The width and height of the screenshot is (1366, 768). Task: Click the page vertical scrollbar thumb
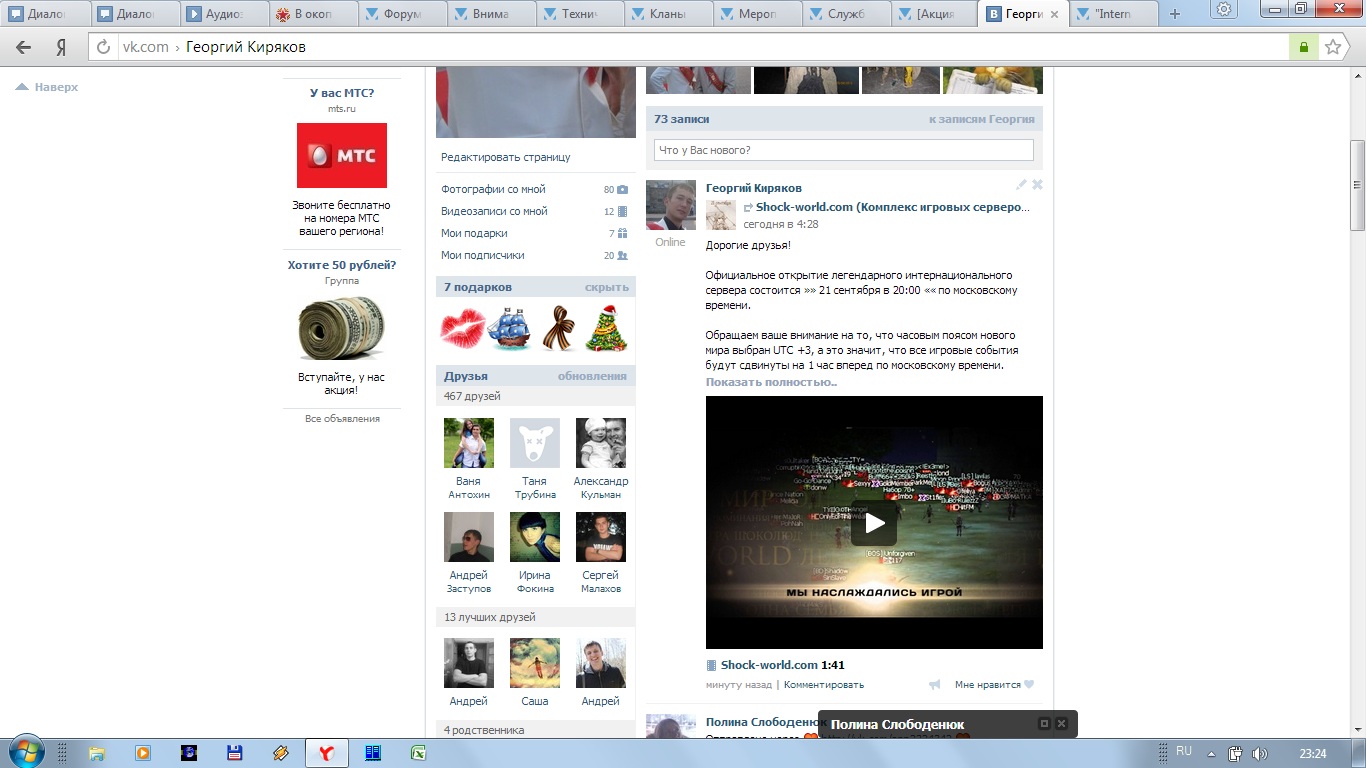pos(1358,185)
